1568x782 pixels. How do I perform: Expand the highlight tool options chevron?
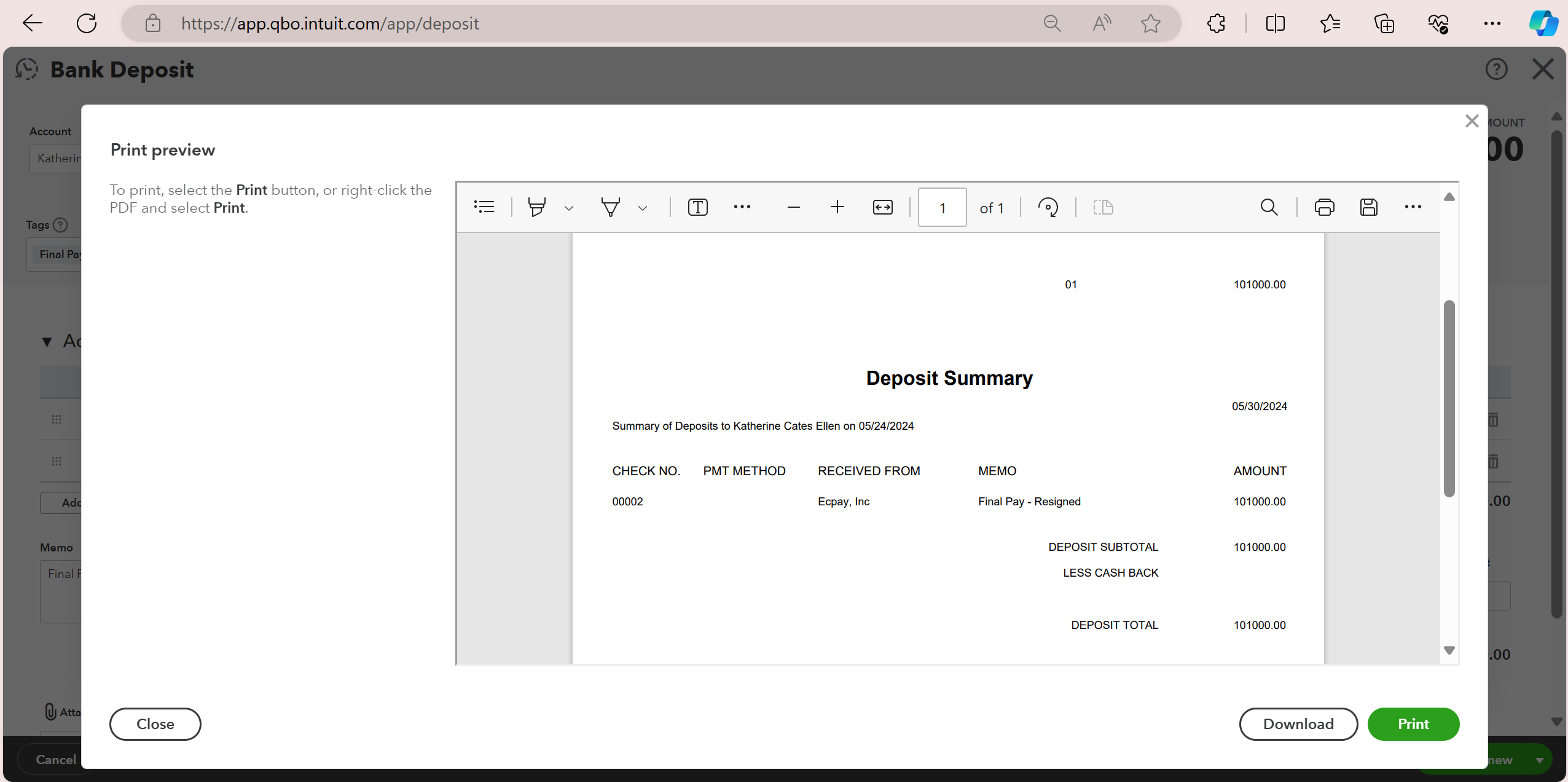(569, 208)
